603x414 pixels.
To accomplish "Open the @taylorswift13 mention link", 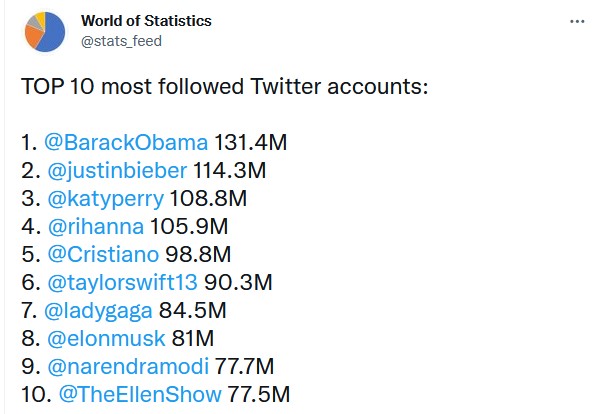I will pos(122,283).
